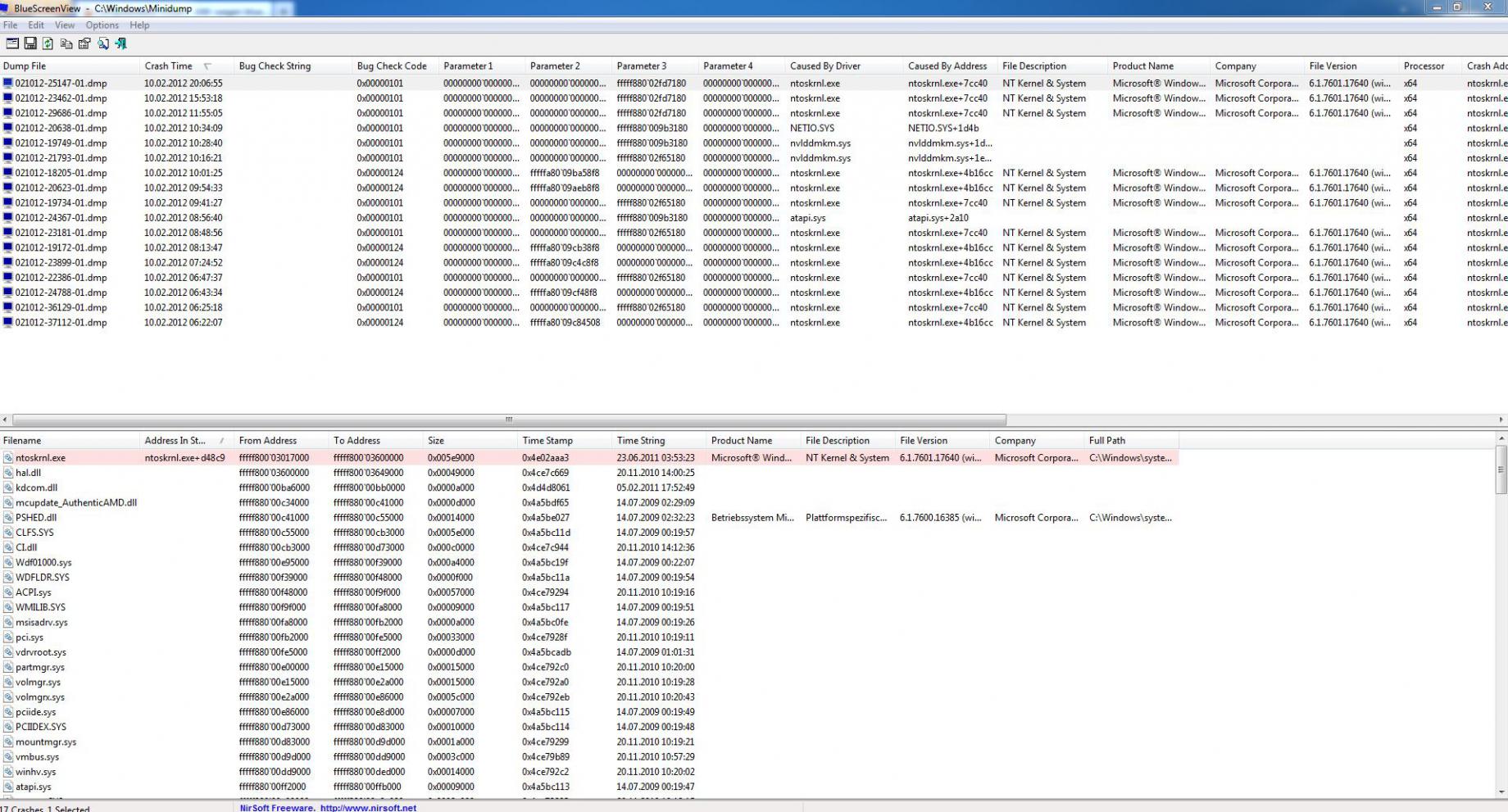The width and height of the screenshot is (1508, 812).
Task: Click the Exit door toolbar icon
Action: pyautogui.click(x=121, y=43)
